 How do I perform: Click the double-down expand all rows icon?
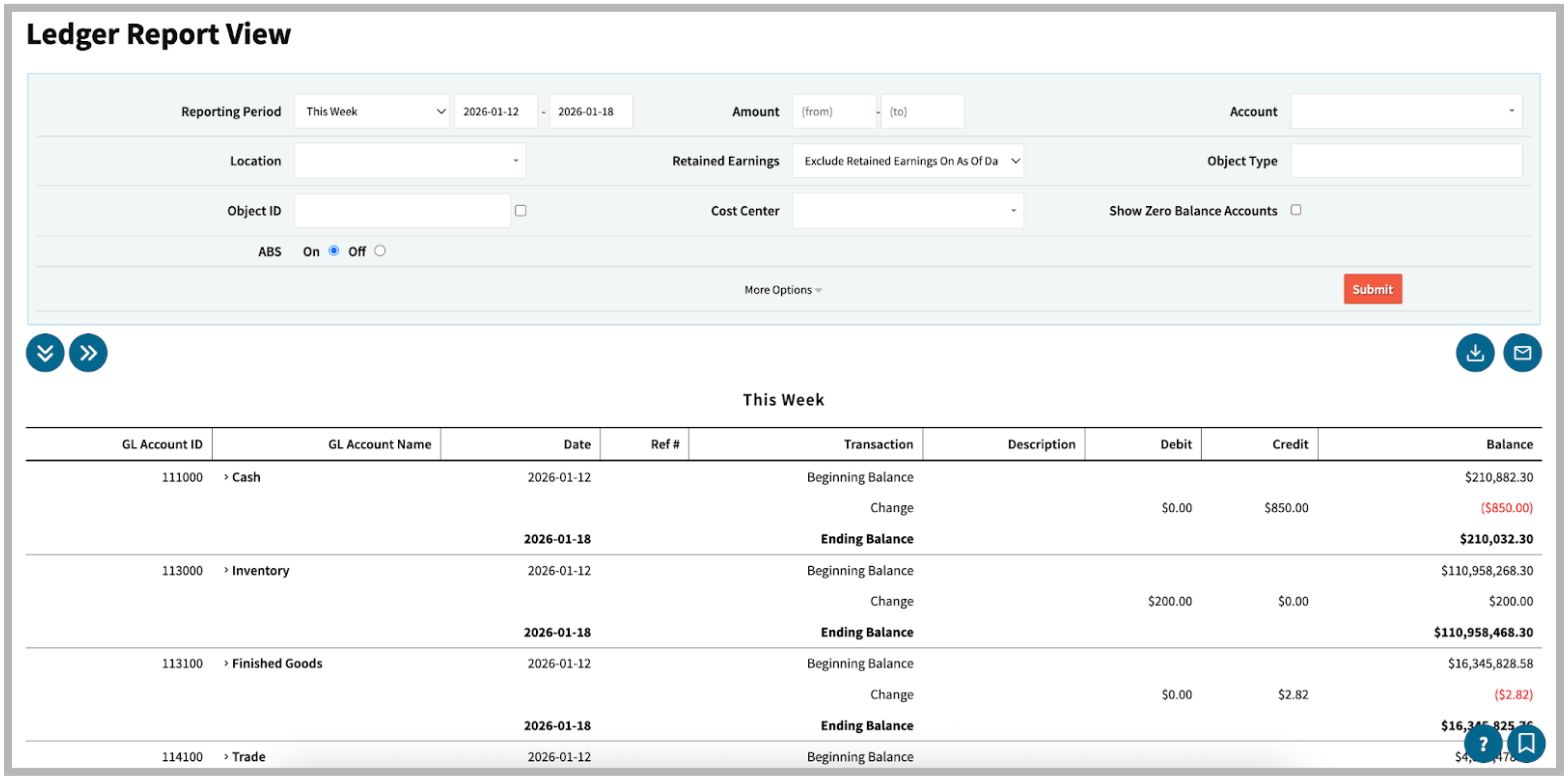pos(45,353)
